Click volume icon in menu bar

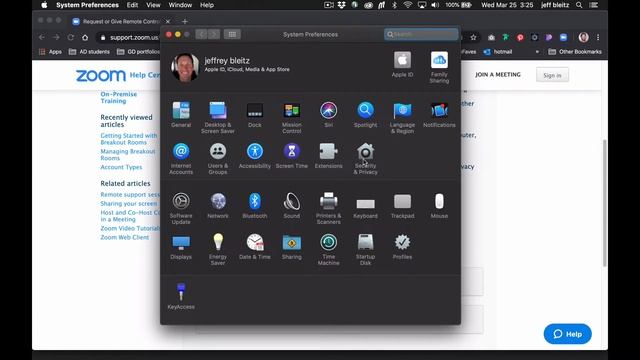click(435, 5)
